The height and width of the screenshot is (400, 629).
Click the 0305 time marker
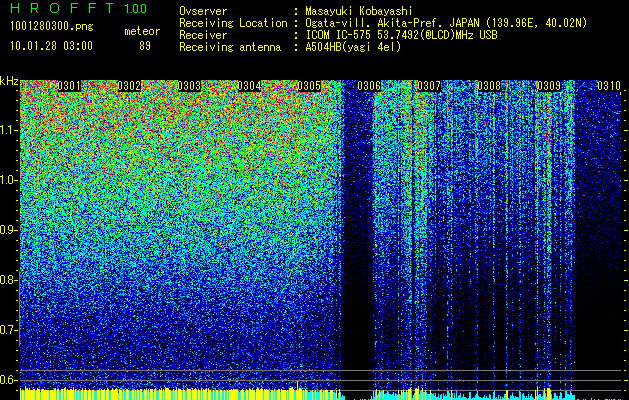coord(309,86)
